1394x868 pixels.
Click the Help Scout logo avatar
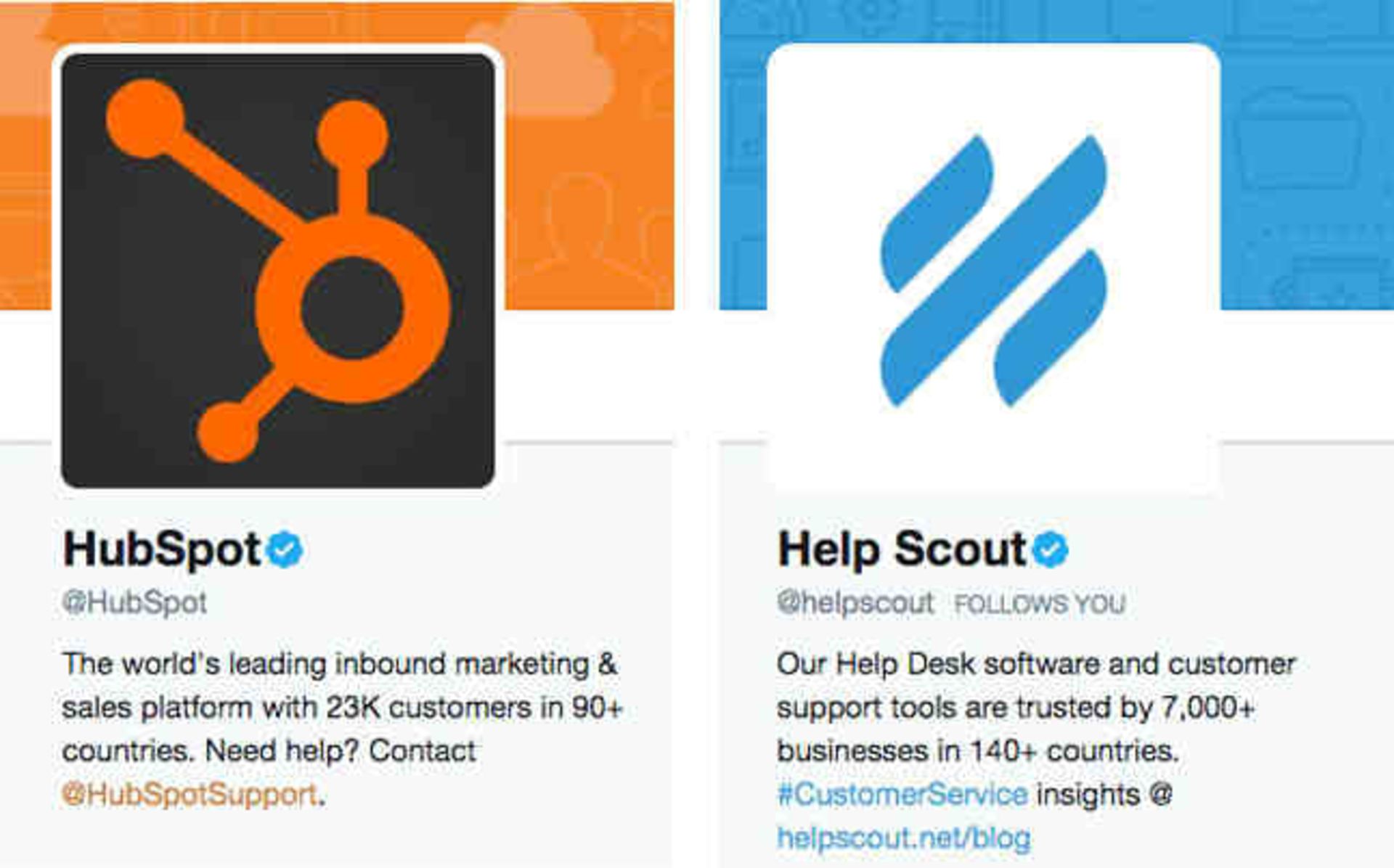[x=993, y=269]
